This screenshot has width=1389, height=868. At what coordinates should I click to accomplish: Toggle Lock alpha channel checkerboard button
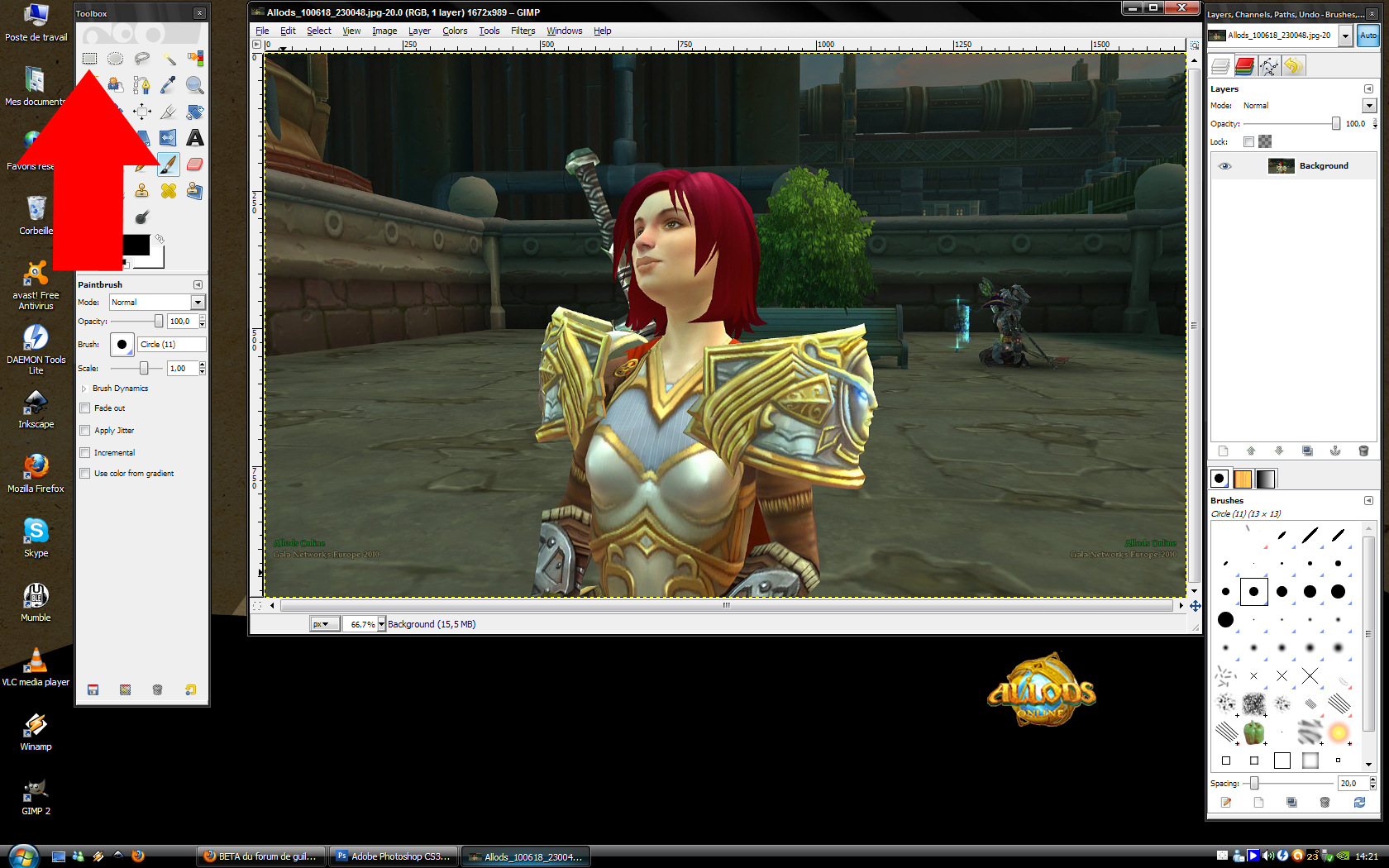[1265, 141]
